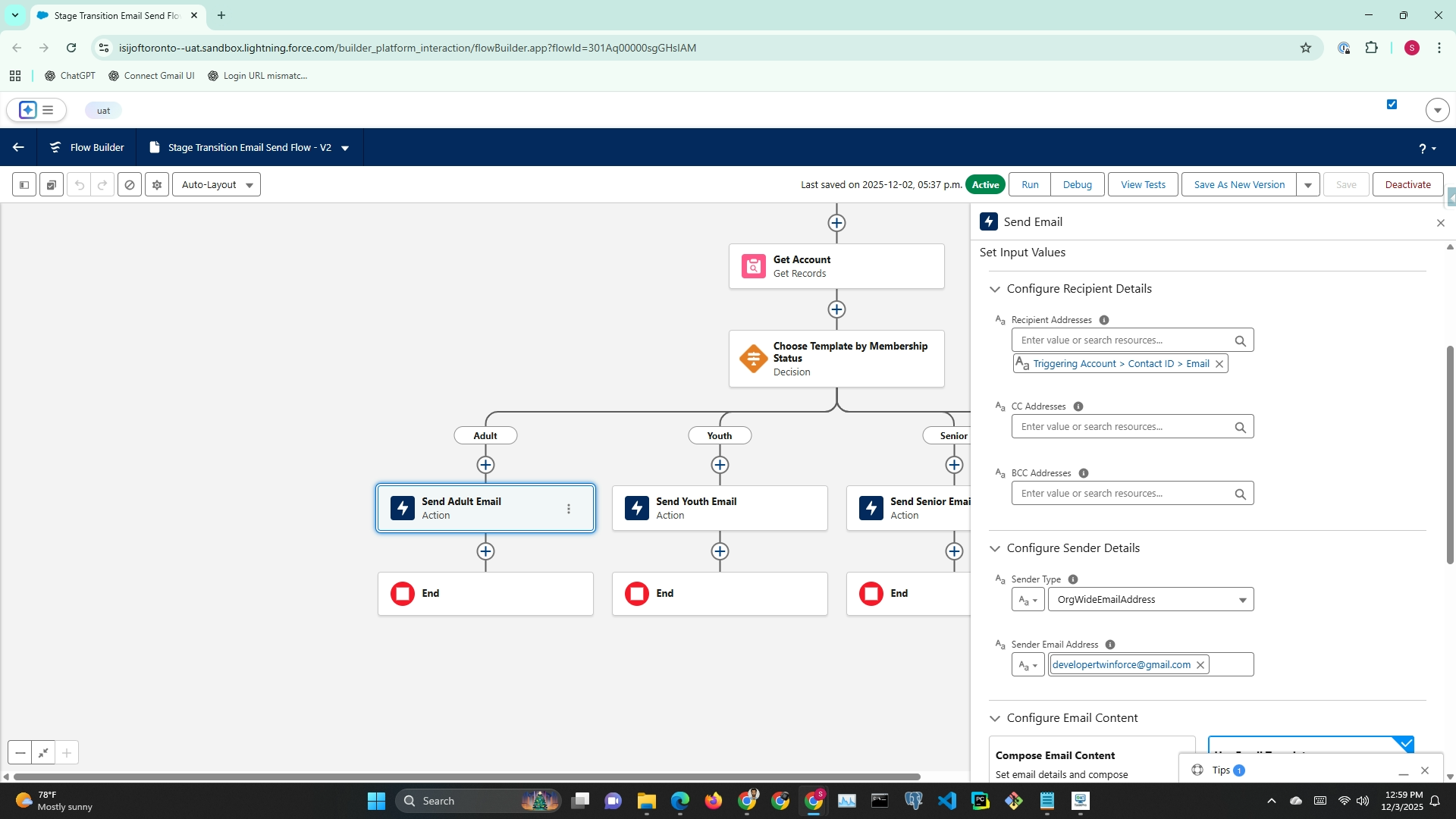The height and width of the screenshot is (819, 1456).
Task: Add element below Youth path
Action: coord(720,465)
